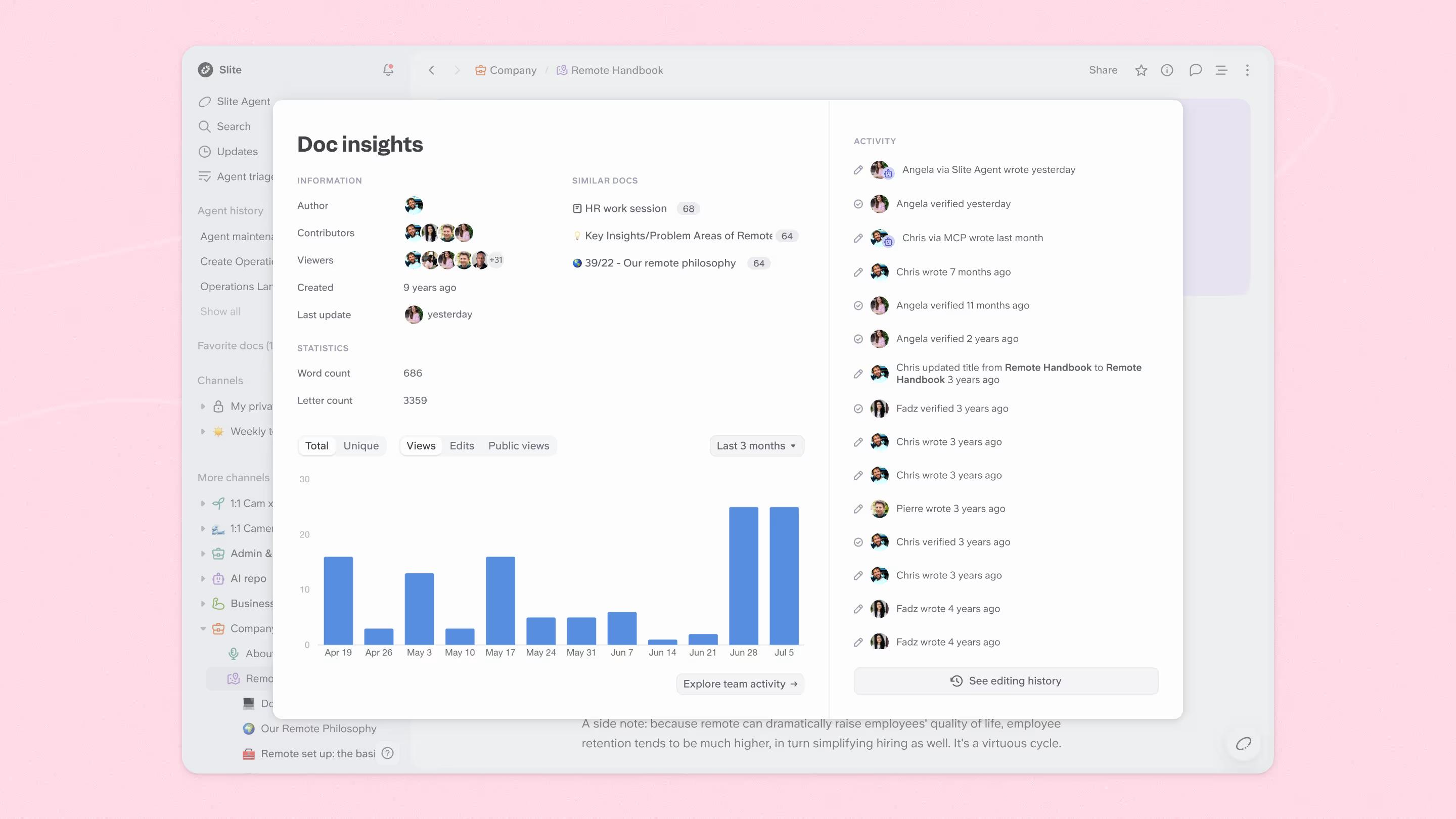
Task: Click Angela verified 2 years ago entry
Action: [957, 339]
